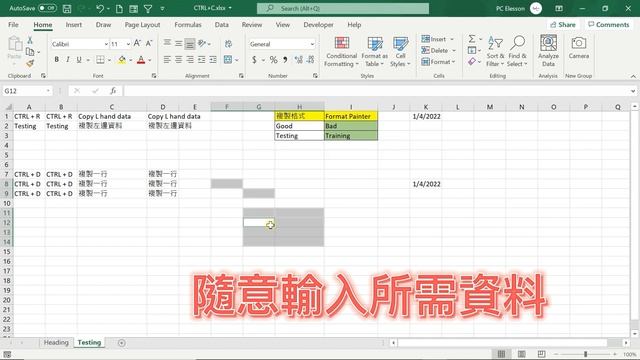This screenshot has width=640, height=360.
Task: Apply Percent Style
Action: pyautogui.click(x=273, y=60)
